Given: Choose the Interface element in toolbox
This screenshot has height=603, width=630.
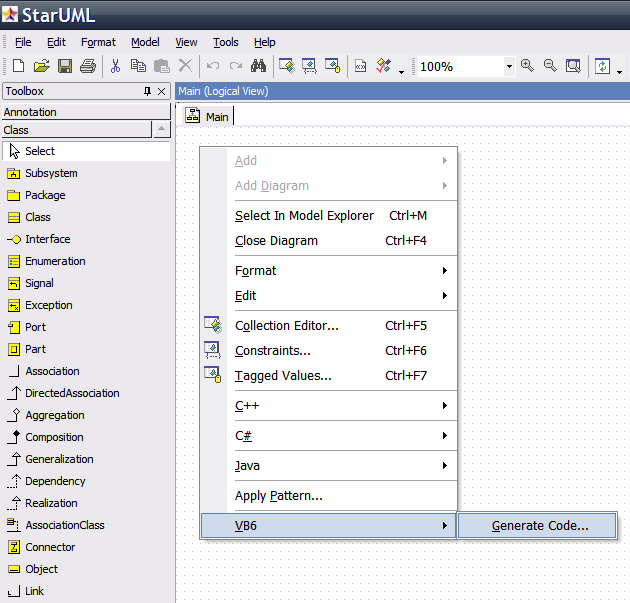Looking at the screenshot, I should tap(47, 239).
